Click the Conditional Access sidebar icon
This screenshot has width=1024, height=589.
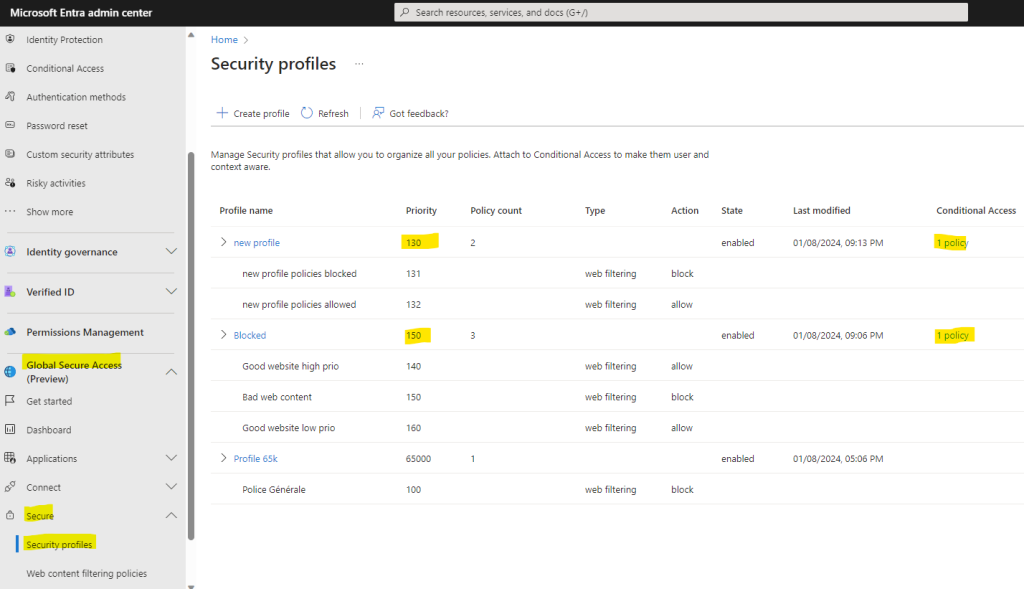pos(10,68)
